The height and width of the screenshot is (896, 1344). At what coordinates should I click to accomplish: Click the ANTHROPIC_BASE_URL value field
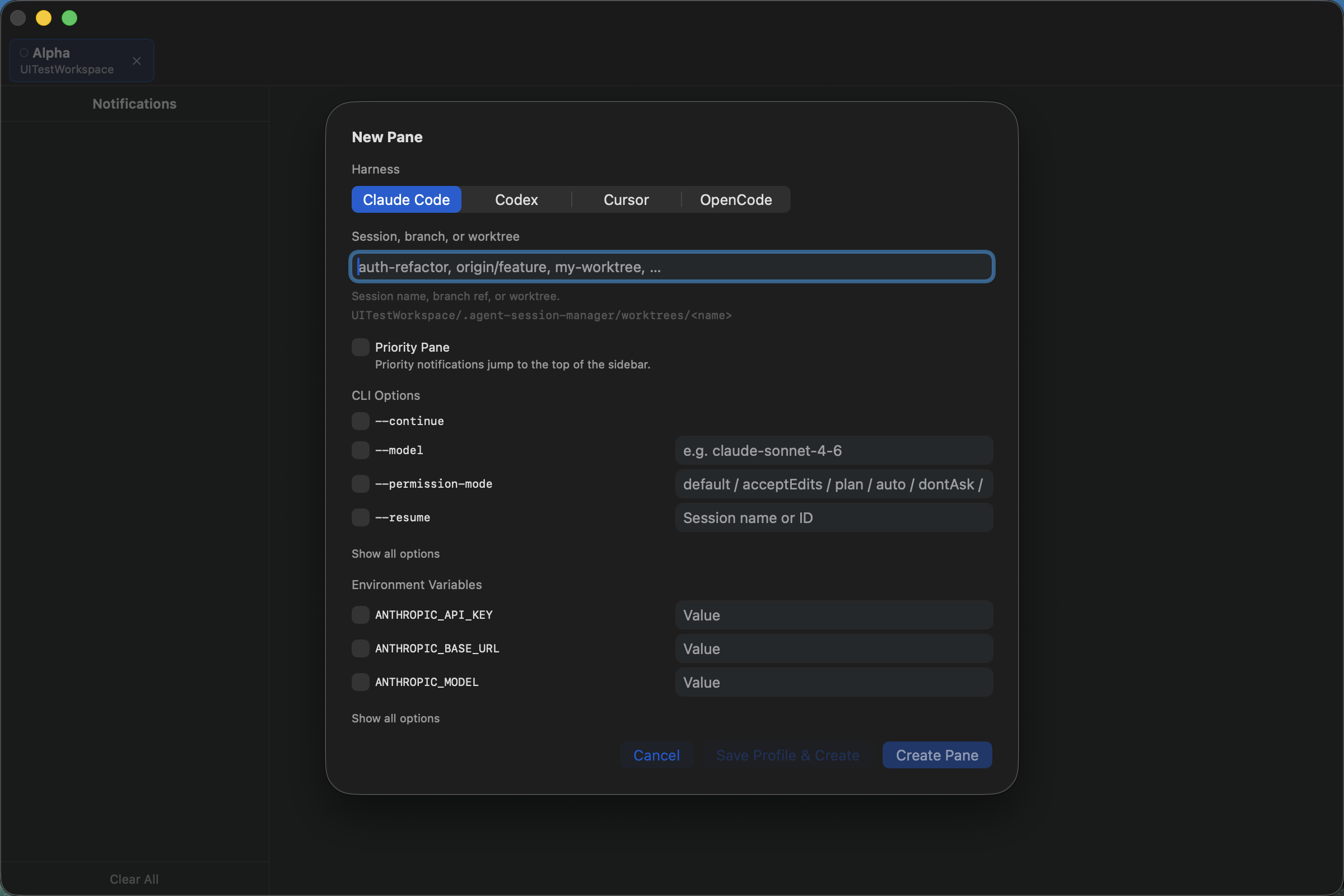tap(834, 648)
